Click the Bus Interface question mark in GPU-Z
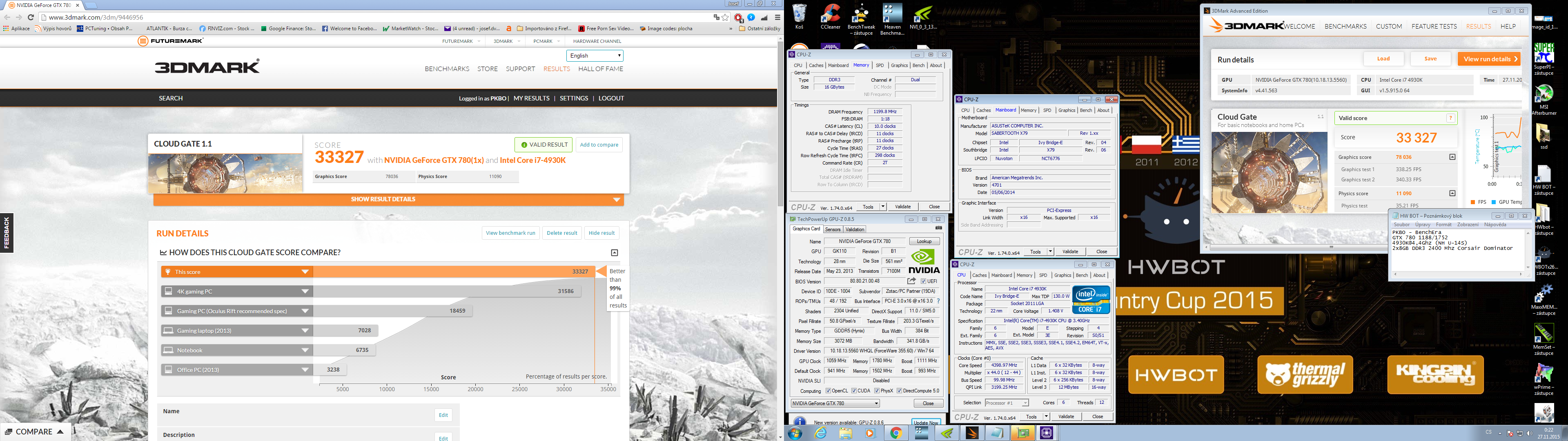 coord(938,301)
